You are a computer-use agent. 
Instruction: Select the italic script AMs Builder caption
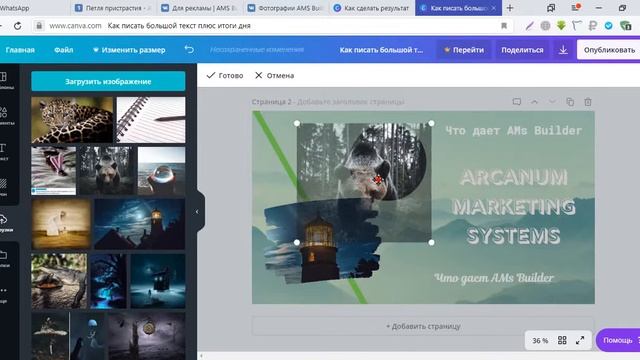click(x=494, y=278)
